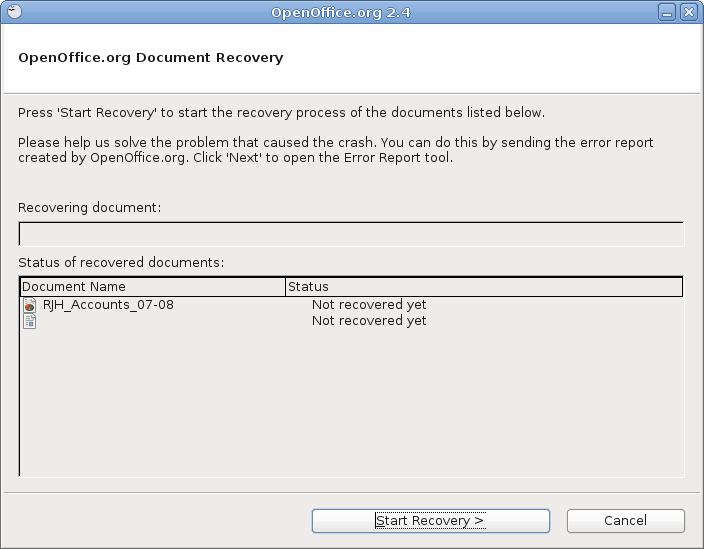
Task: Click the error report help paragraph
Action: pos(336,150)
